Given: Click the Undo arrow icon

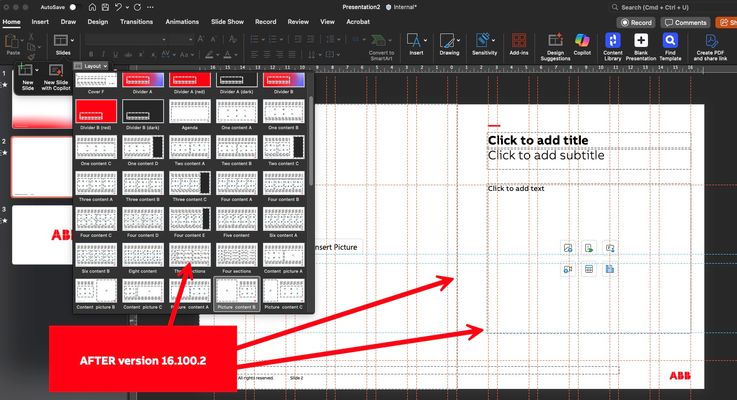Looking at the screenshot, I should point(118,7).
